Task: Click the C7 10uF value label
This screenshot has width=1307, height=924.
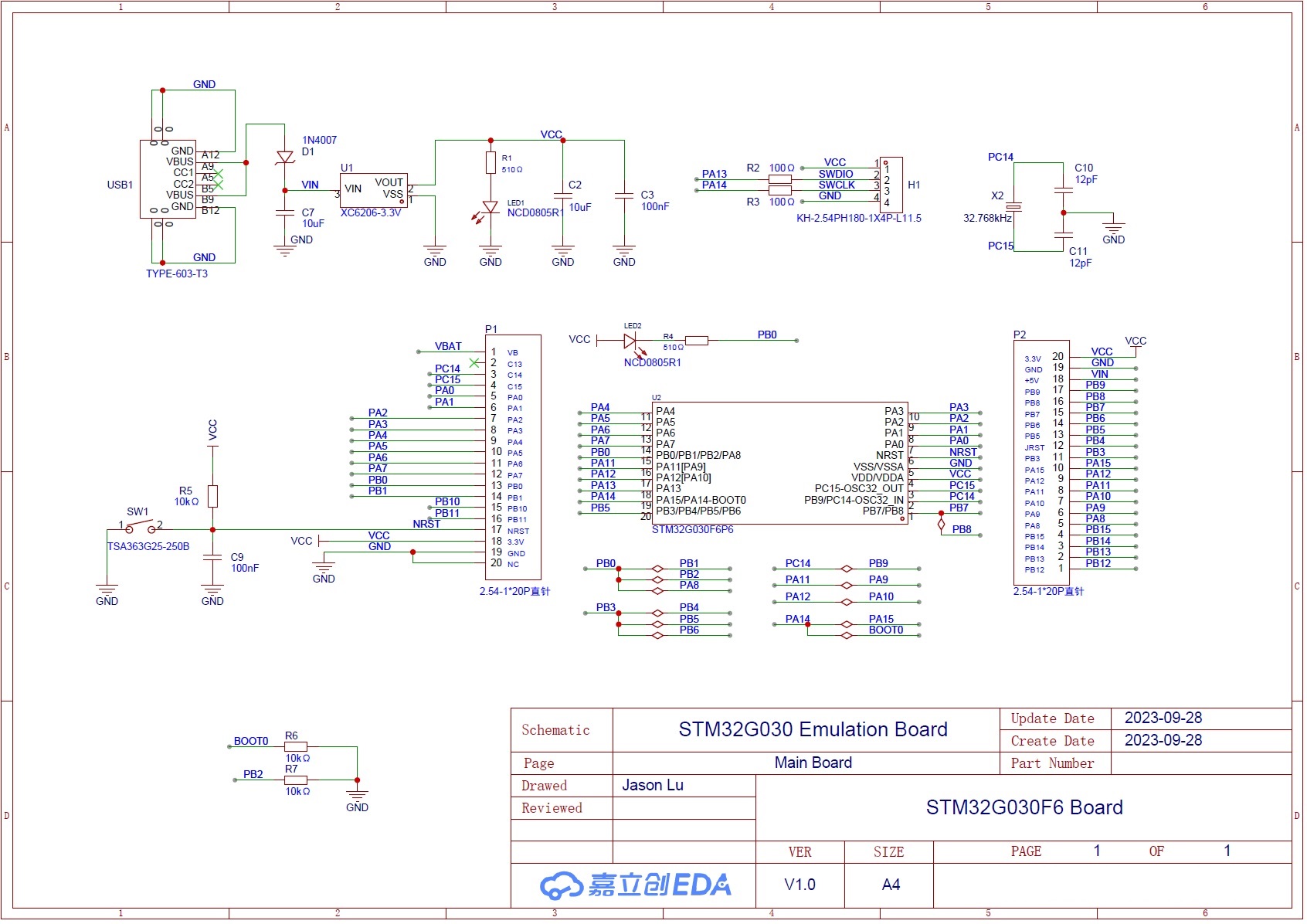Action: click(x=313, y=224)
